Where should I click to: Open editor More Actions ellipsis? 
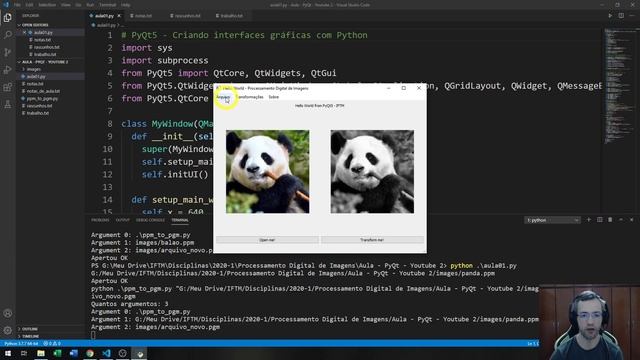631,16
